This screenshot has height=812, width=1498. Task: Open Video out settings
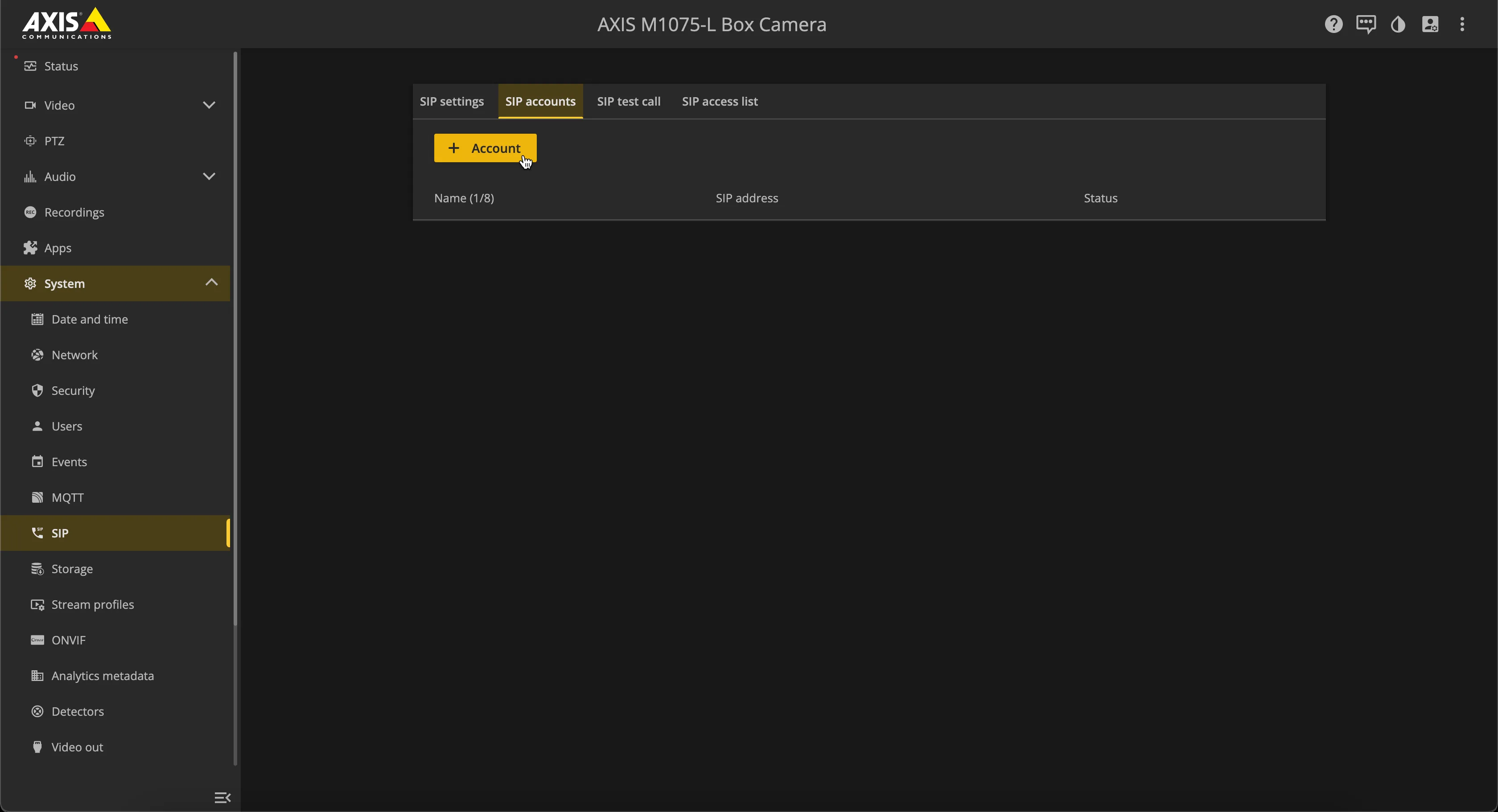pos(115,747)
